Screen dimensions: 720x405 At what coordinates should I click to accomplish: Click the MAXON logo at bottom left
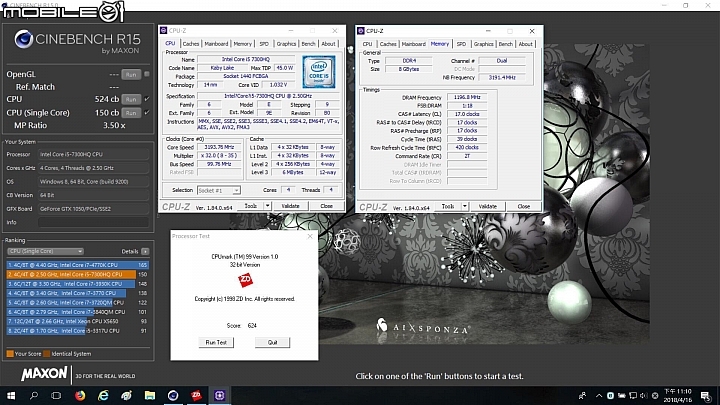coord(45,374)
